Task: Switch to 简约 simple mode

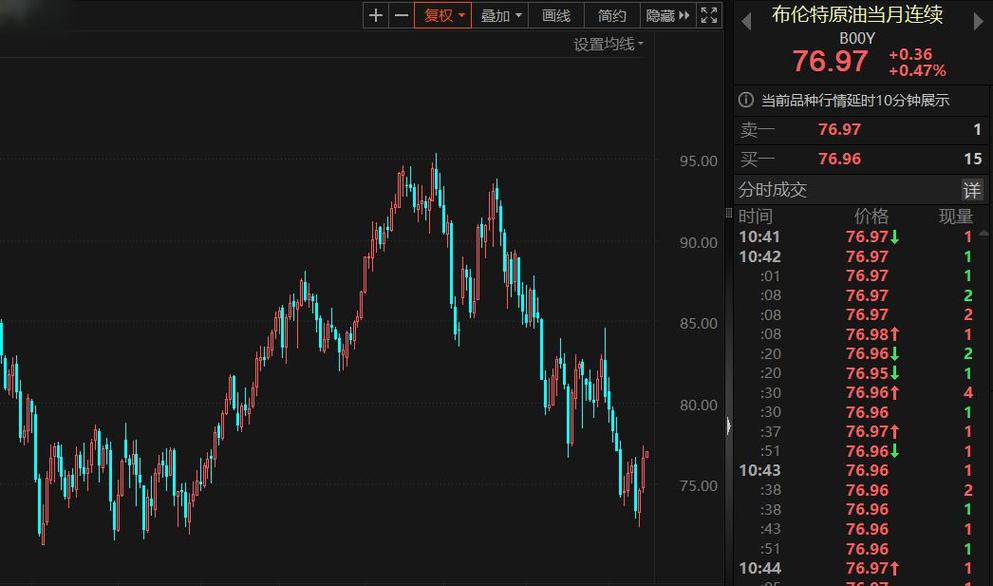Action: (612, 15)
